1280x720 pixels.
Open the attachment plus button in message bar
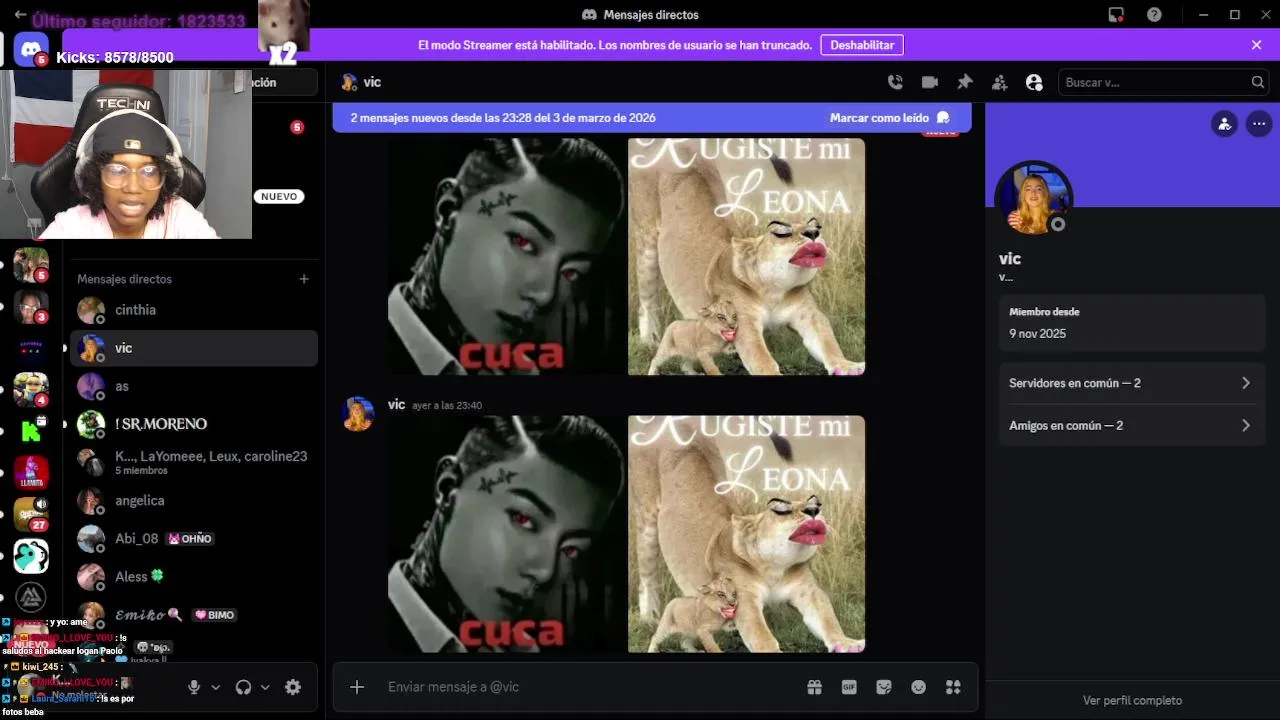tap(357, 687)
